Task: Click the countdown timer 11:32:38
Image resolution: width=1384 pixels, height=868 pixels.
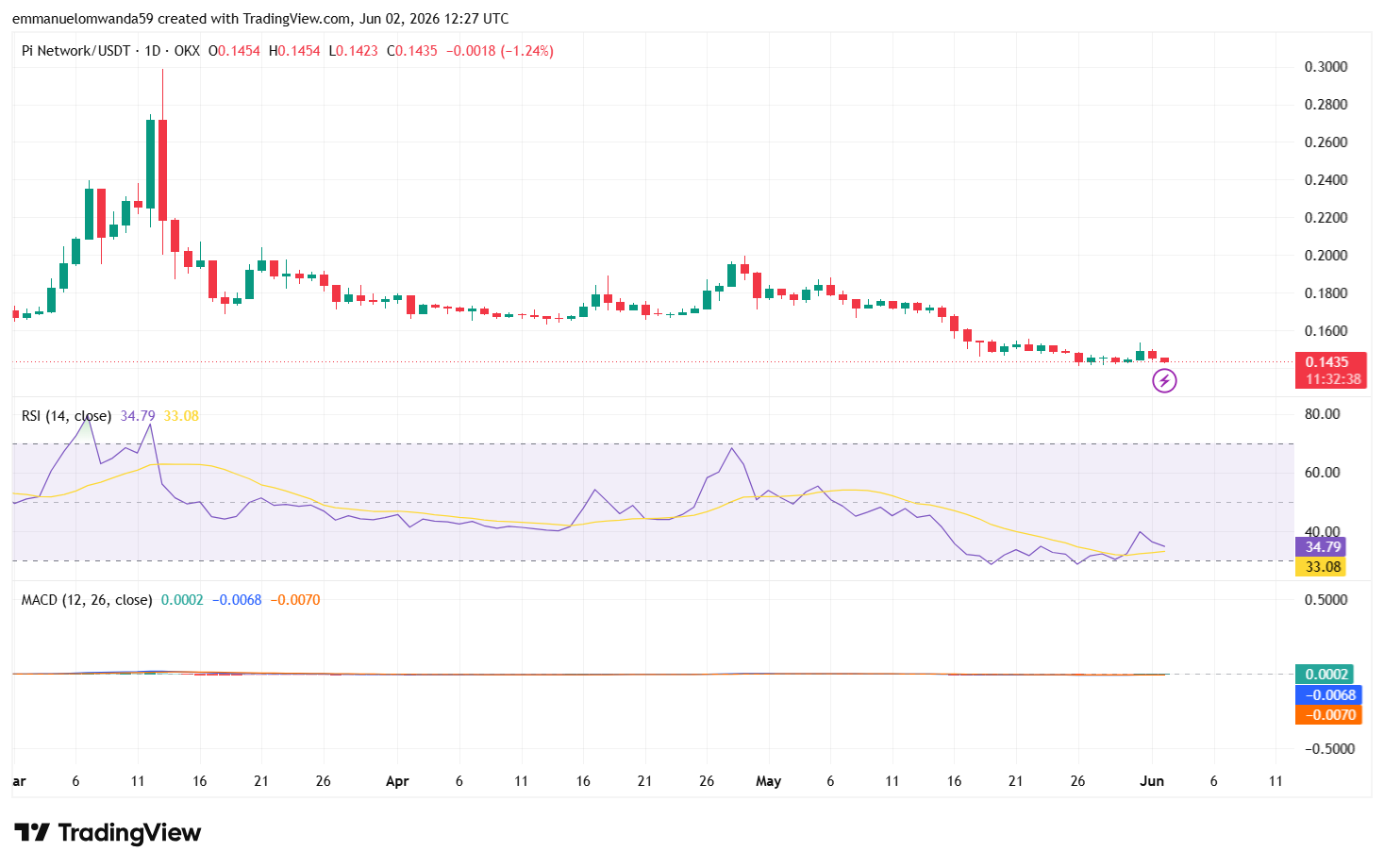Action: pyautogui.click(x=1331, y=379)
